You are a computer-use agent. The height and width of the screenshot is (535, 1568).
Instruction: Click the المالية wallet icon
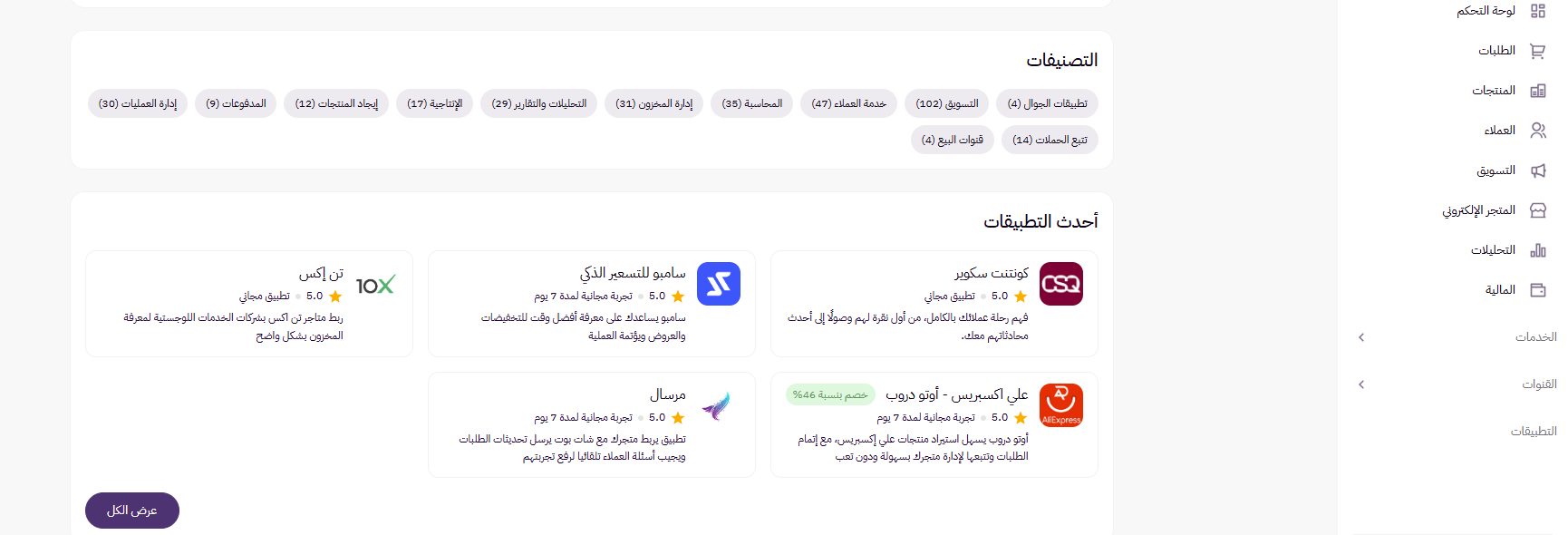tap(1538, 290)
